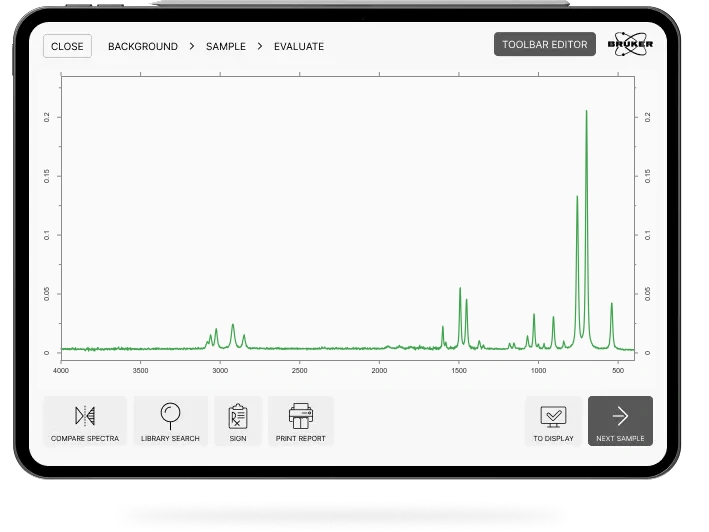709x532 pixels.
Task: Proceed to Next Sample
Action: [620, 421]
